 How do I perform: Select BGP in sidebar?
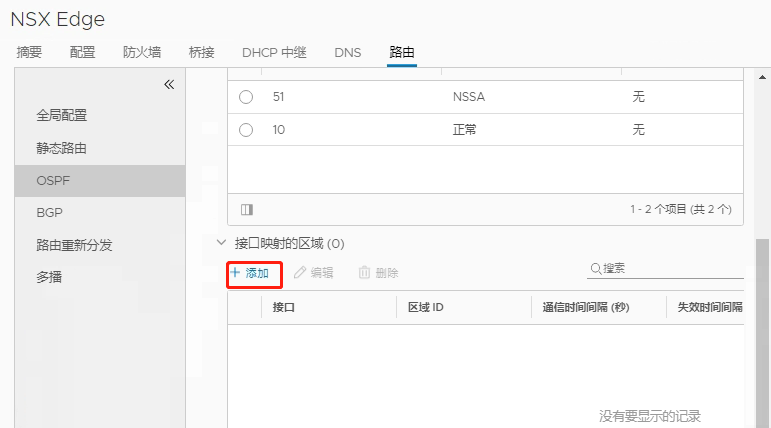pyautogui.click(x=50, y=213)
